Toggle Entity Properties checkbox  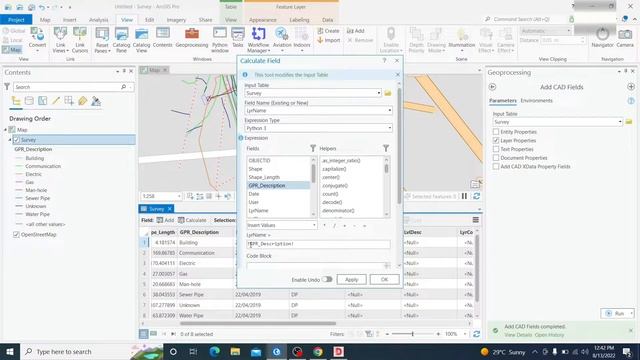(x=496, y=132)
